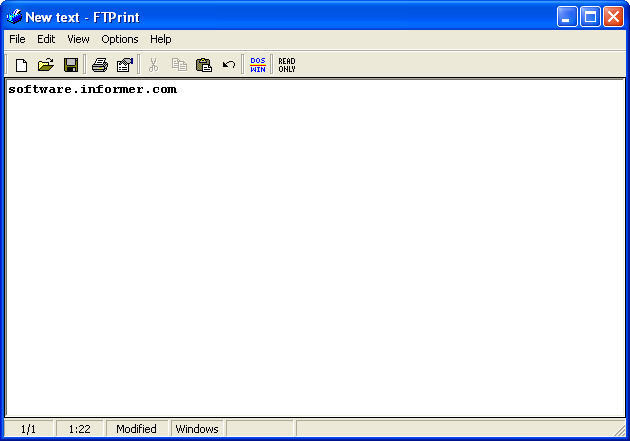Click the Windows encoding status field
The width and height of the screenshot is (630, 441).
point(197,429)
